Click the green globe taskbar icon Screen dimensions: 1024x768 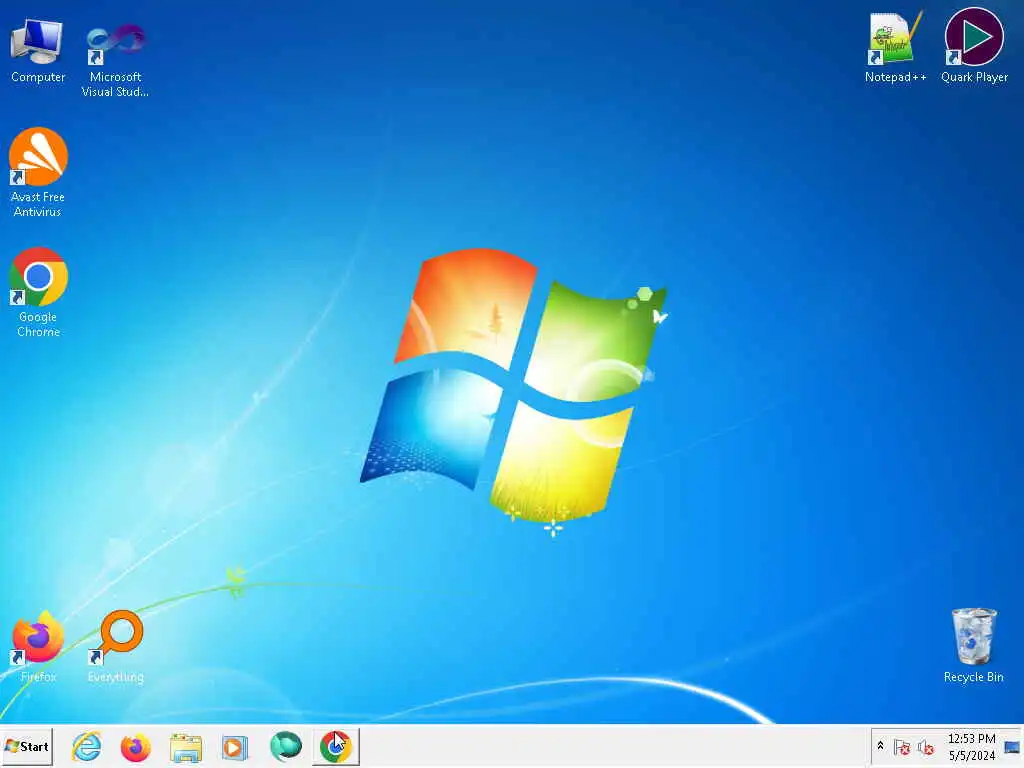click(x=285, y=746)
